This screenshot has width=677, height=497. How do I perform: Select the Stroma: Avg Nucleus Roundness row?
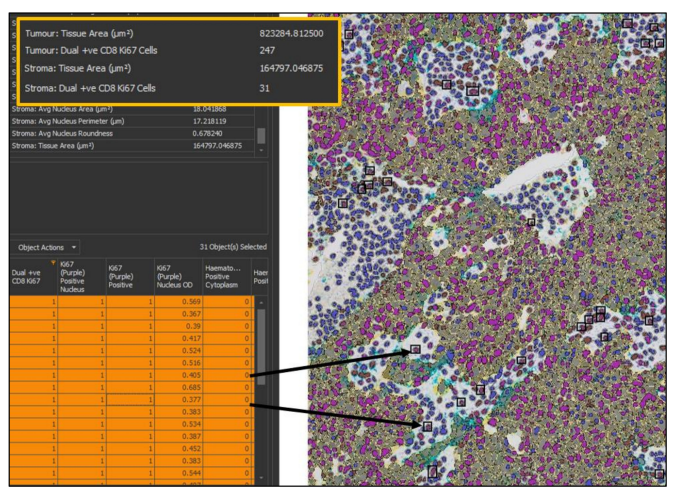pyautogui.click(x=131, y=133)
